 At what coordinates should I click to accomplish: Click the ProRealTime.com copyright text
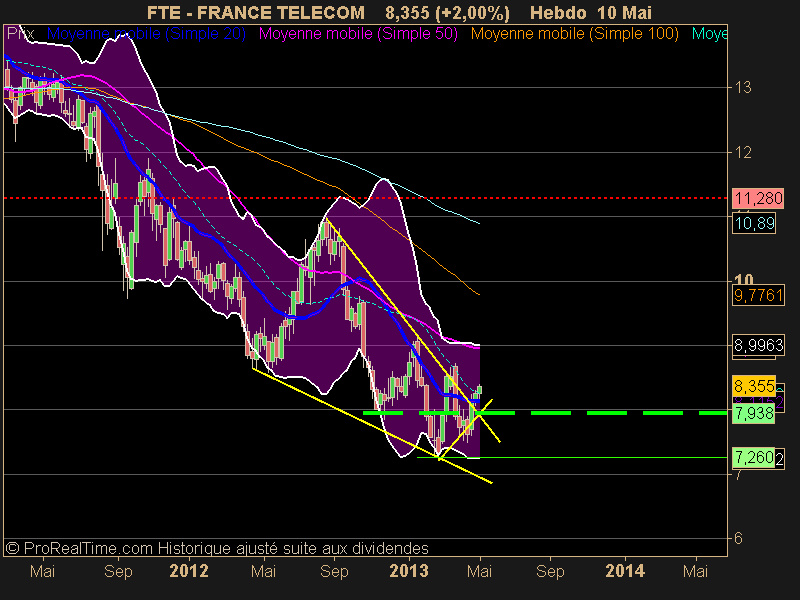217,548
